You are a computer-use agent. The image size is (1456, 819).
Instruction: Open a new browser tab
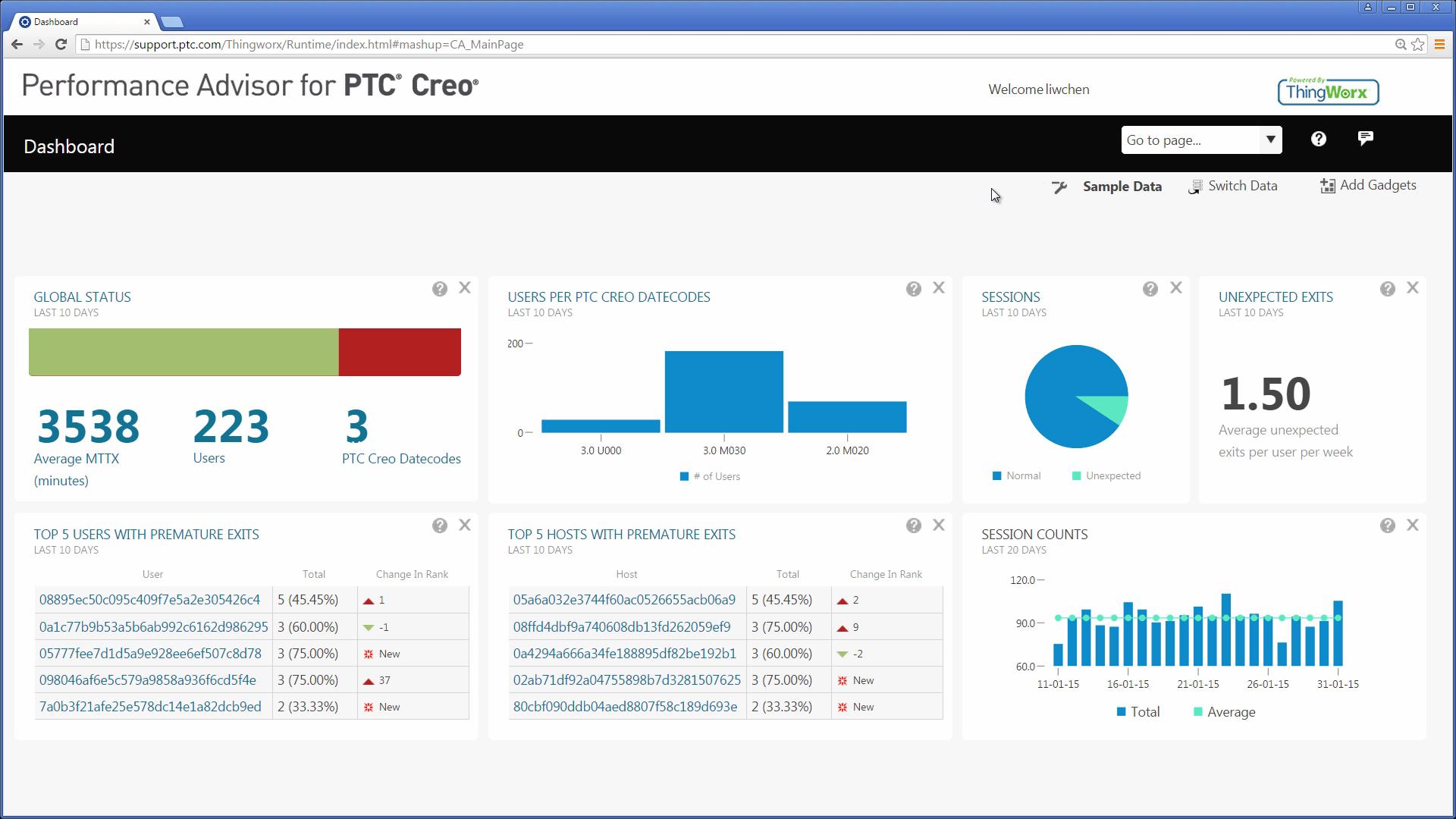pos(172,22)
